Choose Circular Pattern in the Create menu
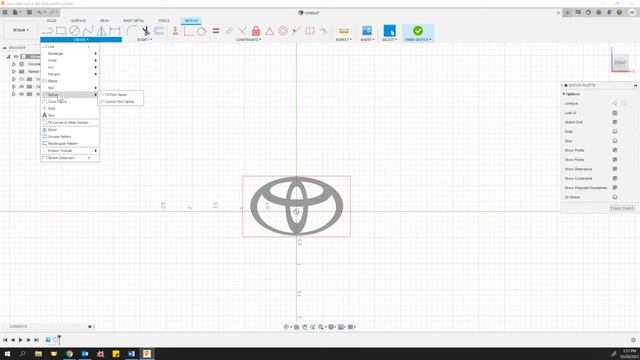Image resolution: width=640 pixels, height=360 pixels. point(70,137)
